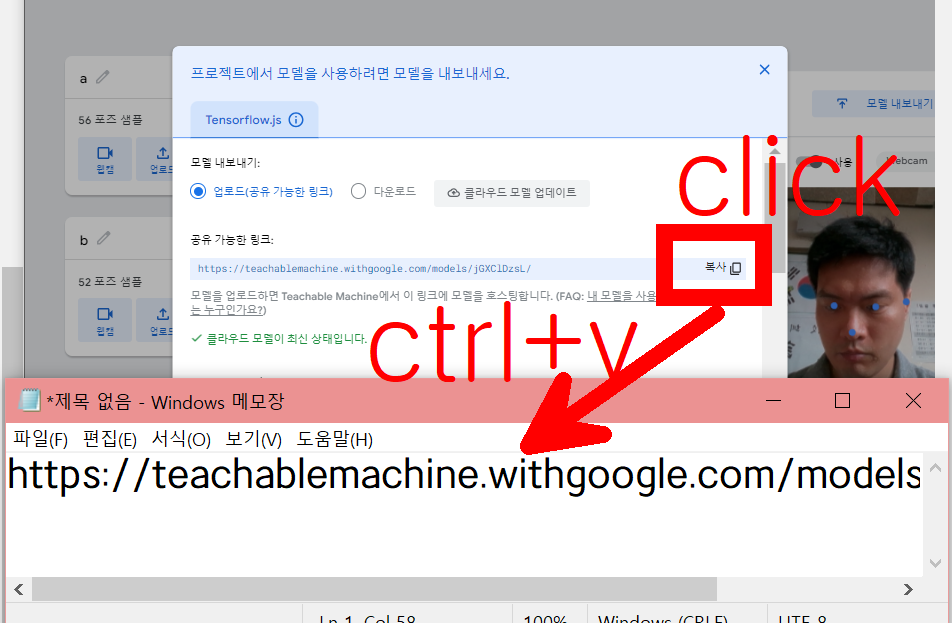The height and width of the screenshot is (623, 952).
Task: Click Notepad's vertical scroll-up arrow
Action: (935, 467)
